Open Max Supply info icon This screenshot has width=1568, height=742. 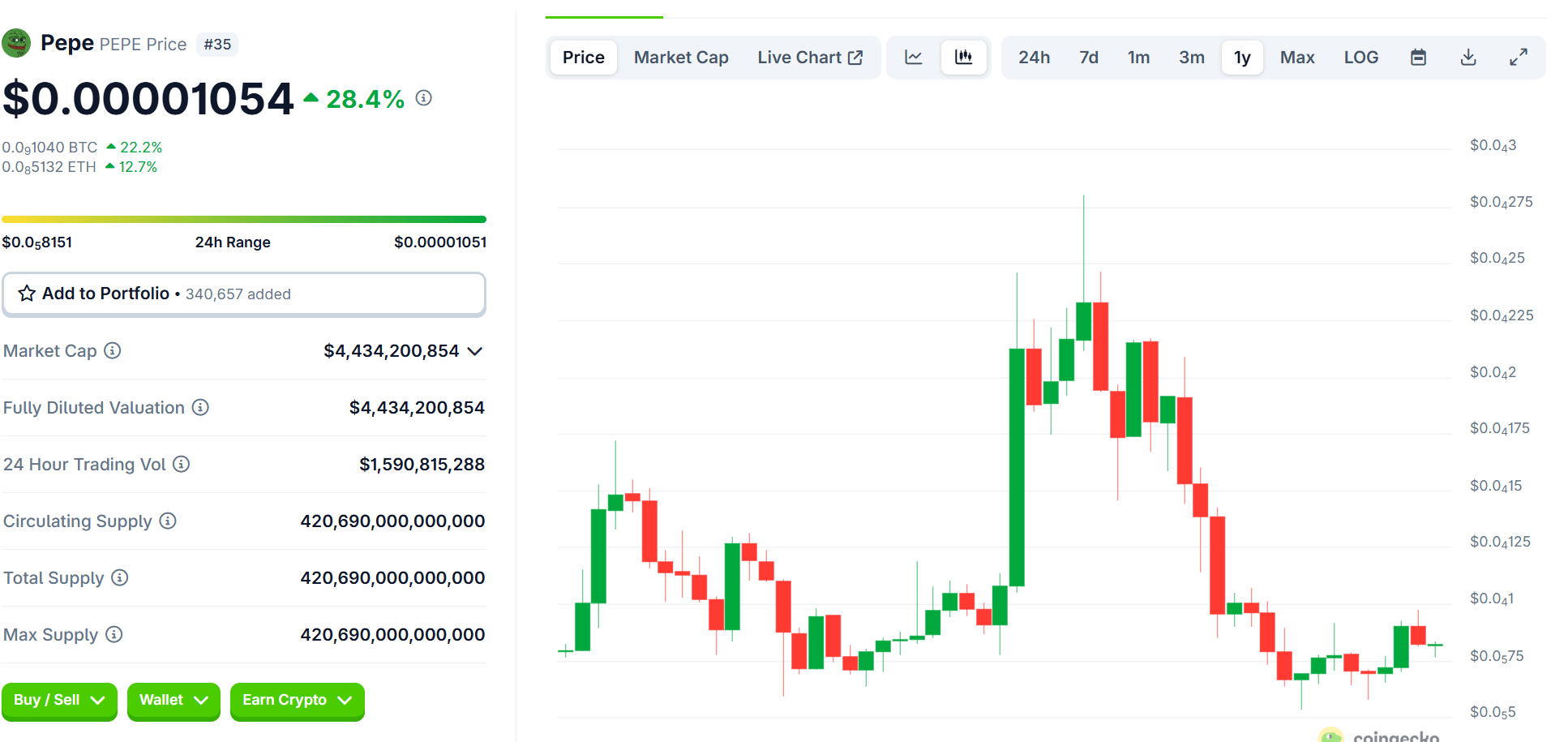coord(114,634)
